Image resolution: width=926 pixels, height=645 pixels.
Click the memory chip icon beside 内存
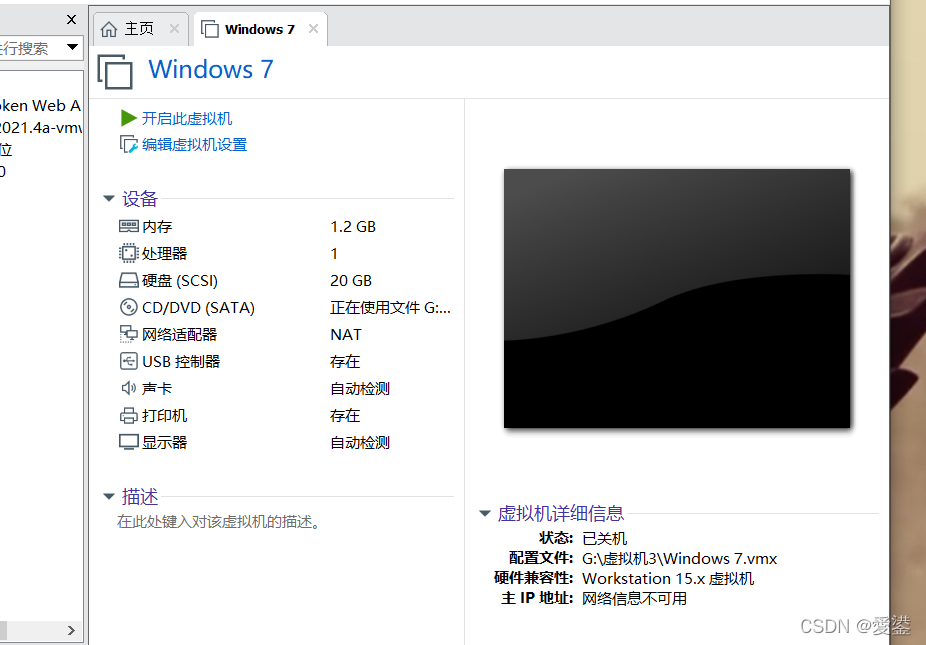click(128, 226)
